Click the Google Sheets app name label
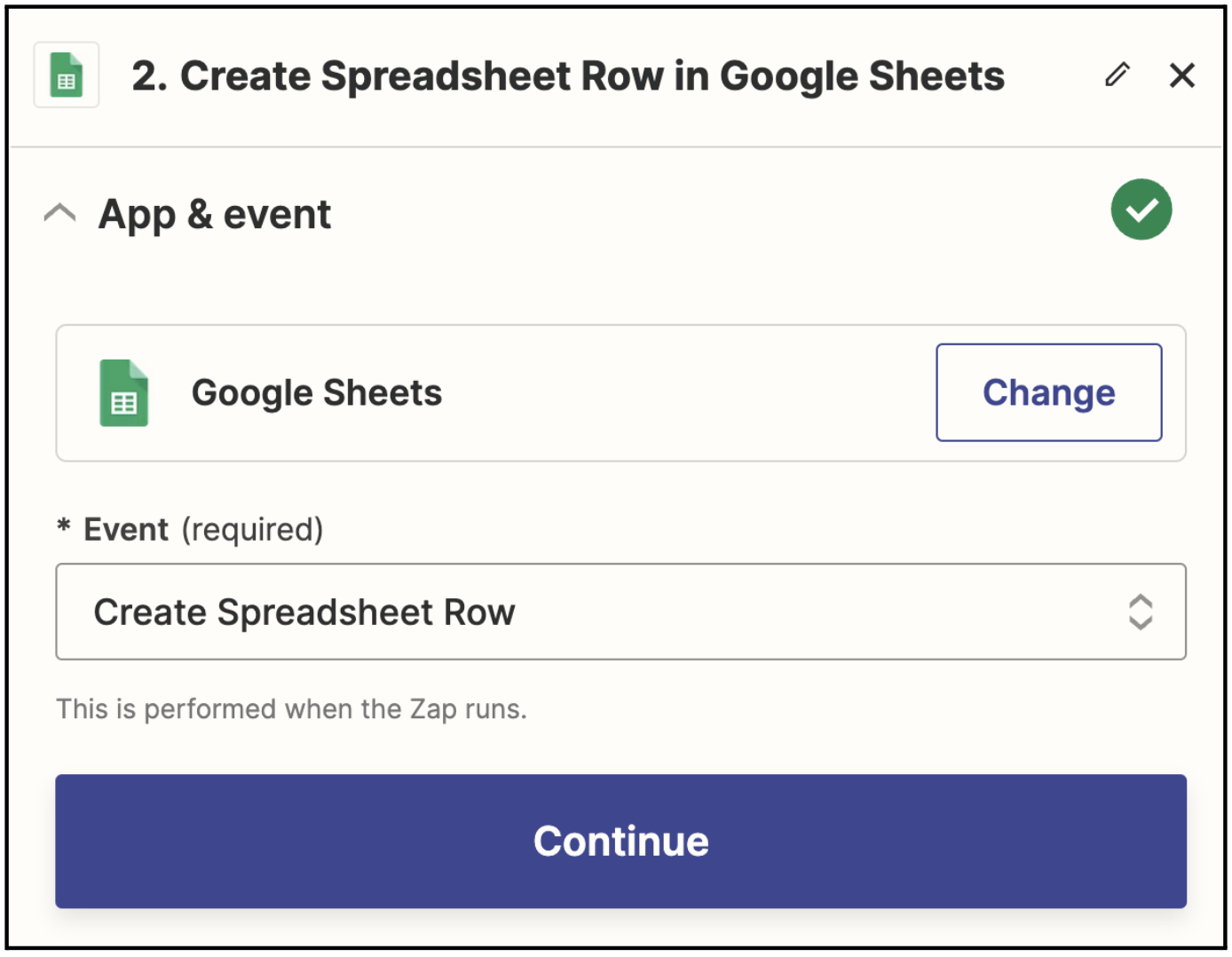 point(317,393)
